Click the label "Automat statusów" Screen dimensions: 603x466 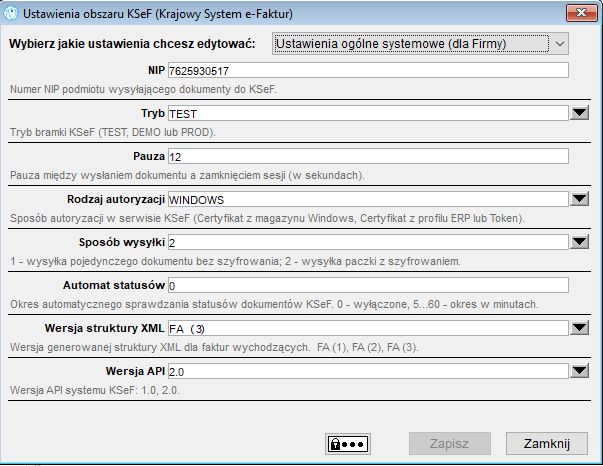[x=114, y=286]
